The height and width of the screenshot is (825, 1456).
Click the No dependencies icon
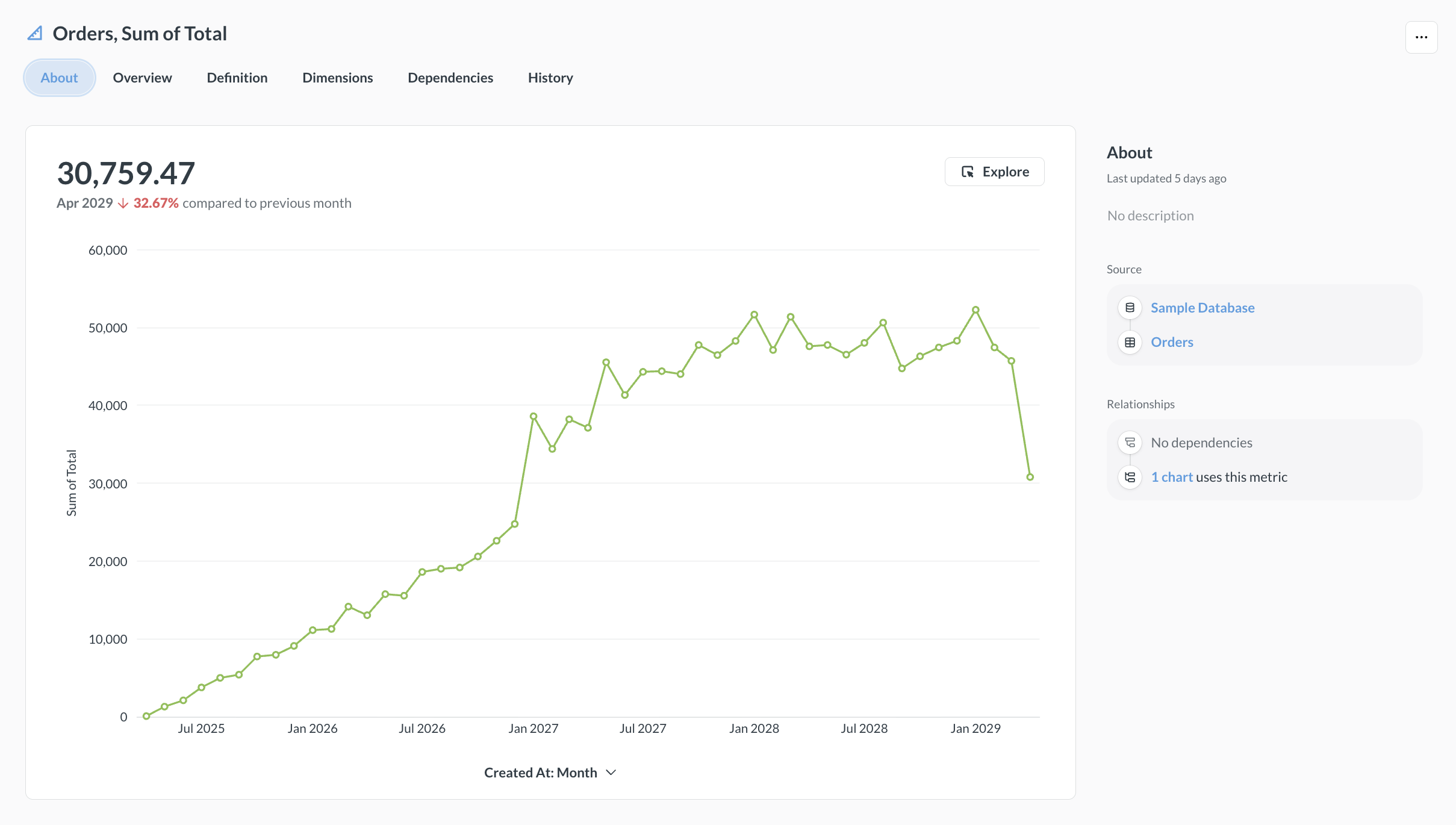[1130, 443]
